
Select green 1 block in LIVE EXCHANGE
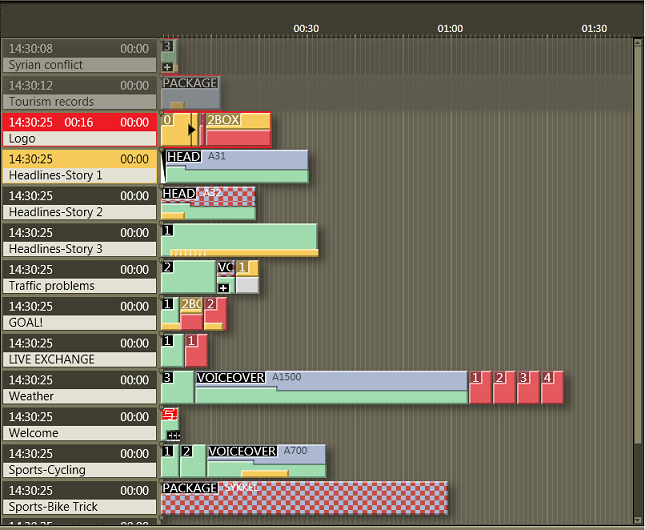point(172,351)
